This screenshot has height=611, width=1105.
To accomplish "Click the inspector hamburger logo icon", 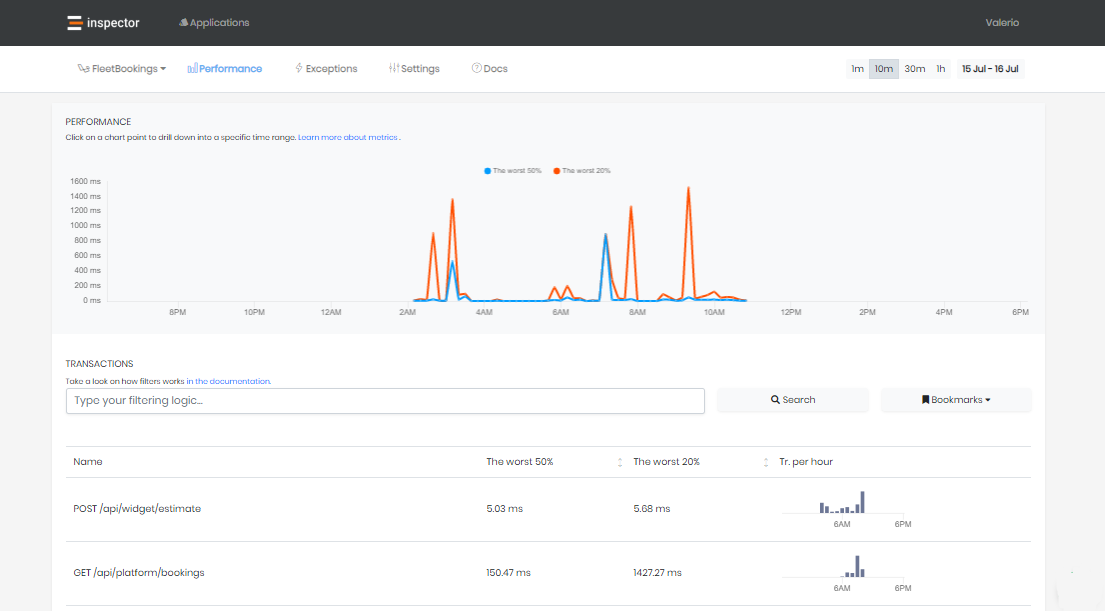I will pyautogui.click(x=73, y=21).
